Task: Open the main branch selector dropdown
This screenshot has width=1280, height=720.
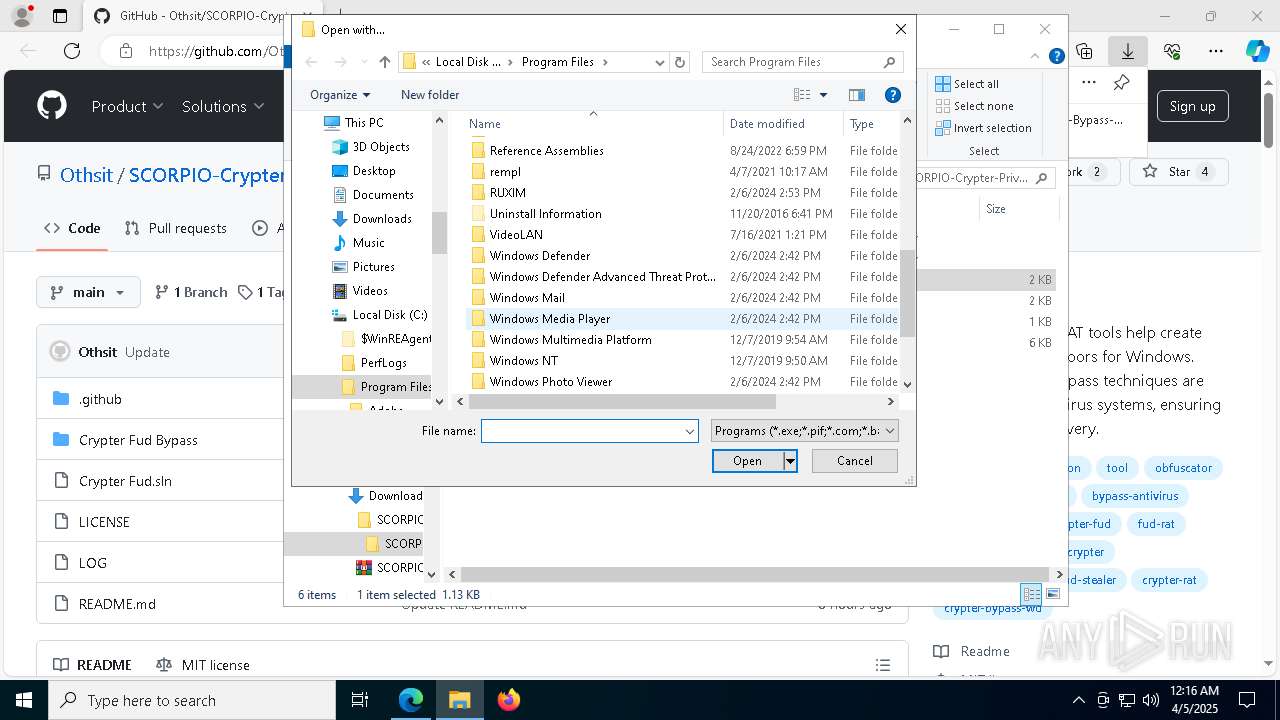Action: click(x=88, y=292)
